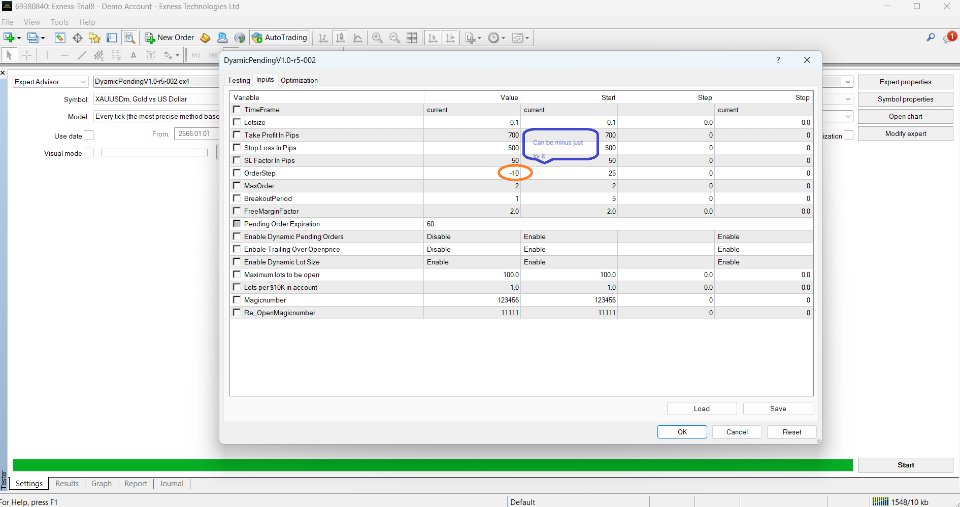Select the Candlesticks chart icon
The width and height of the screenshot is (960, 507).
tap(340, 37)
